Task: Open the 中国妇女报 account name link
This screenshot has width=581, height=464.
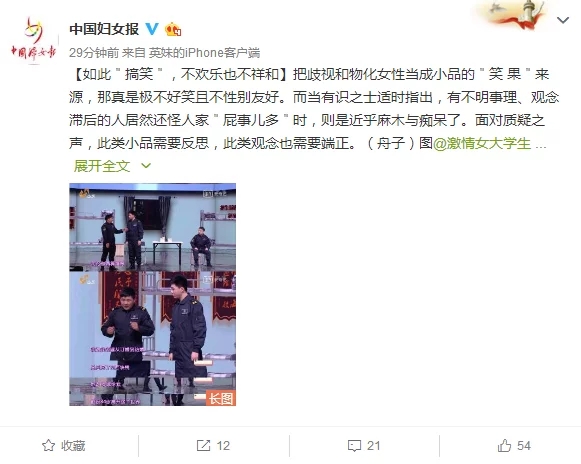Action: [x=104, y=29]
